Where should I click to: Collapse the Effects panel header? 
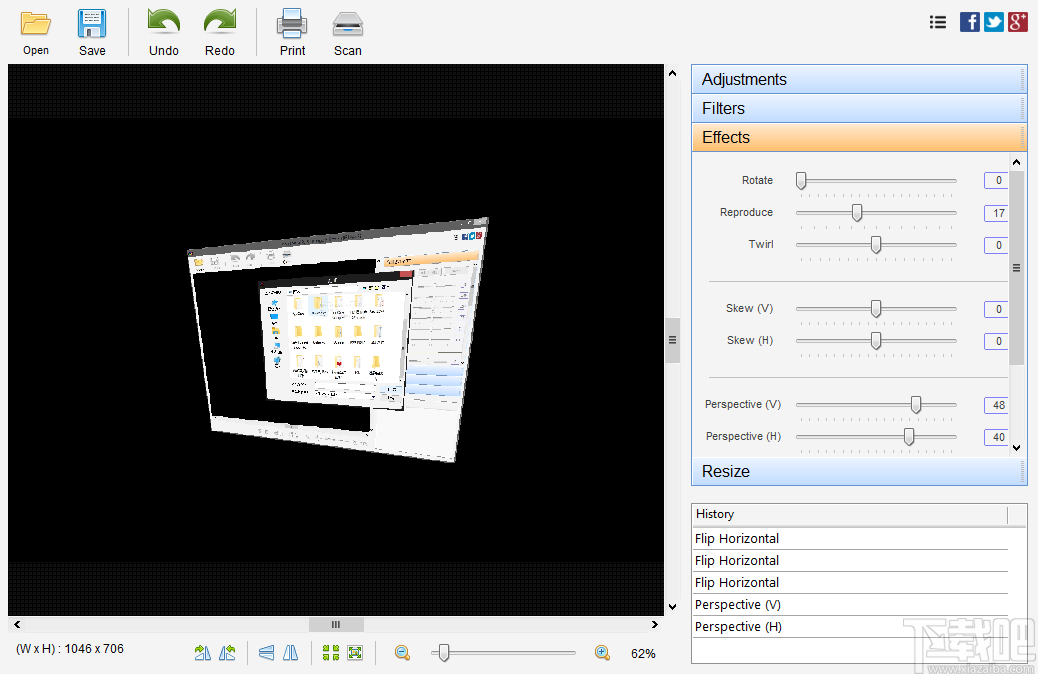click(x=859, y=138)
